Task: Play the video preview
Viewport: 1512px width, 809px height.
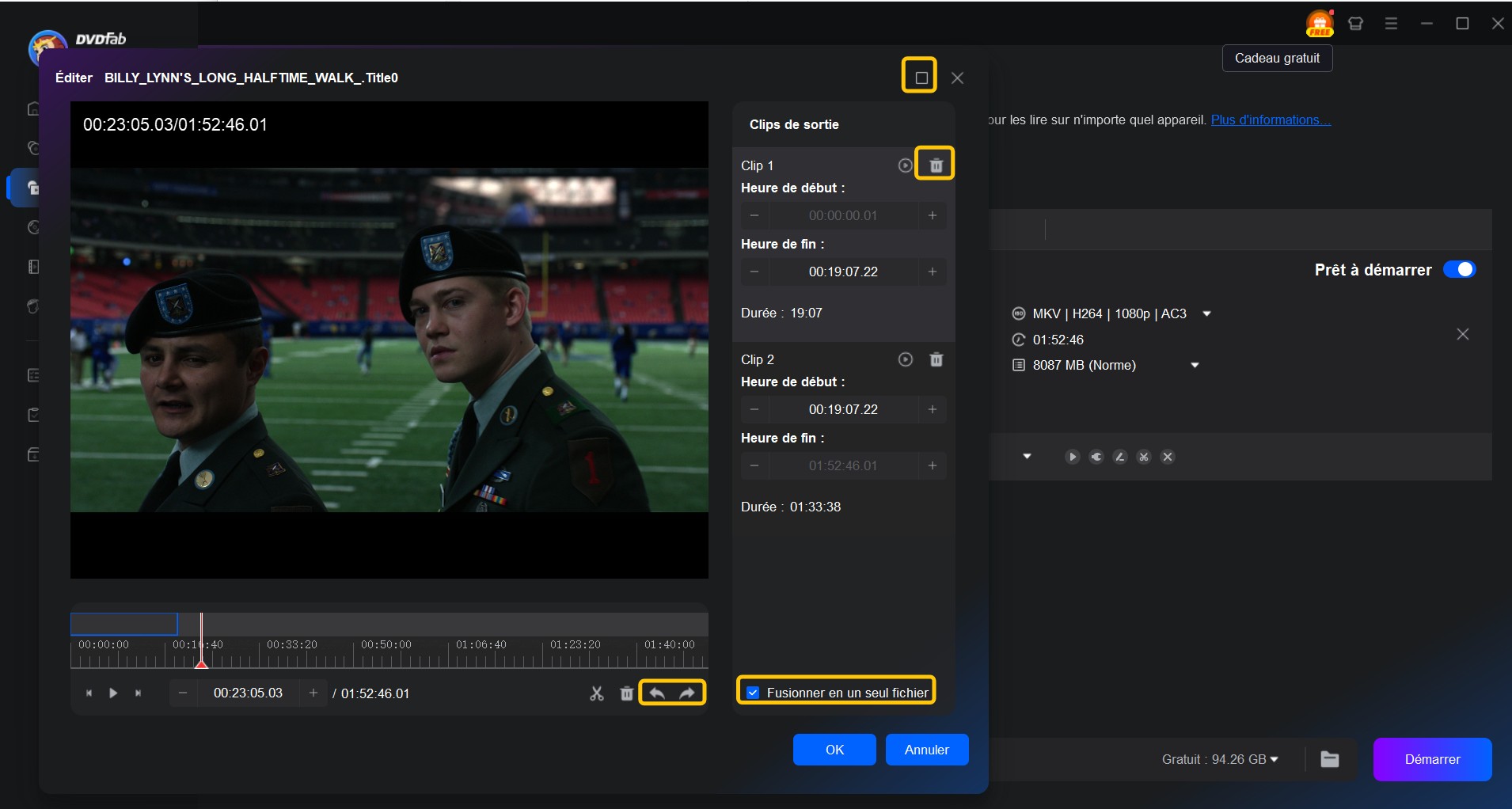Action: 113,693
